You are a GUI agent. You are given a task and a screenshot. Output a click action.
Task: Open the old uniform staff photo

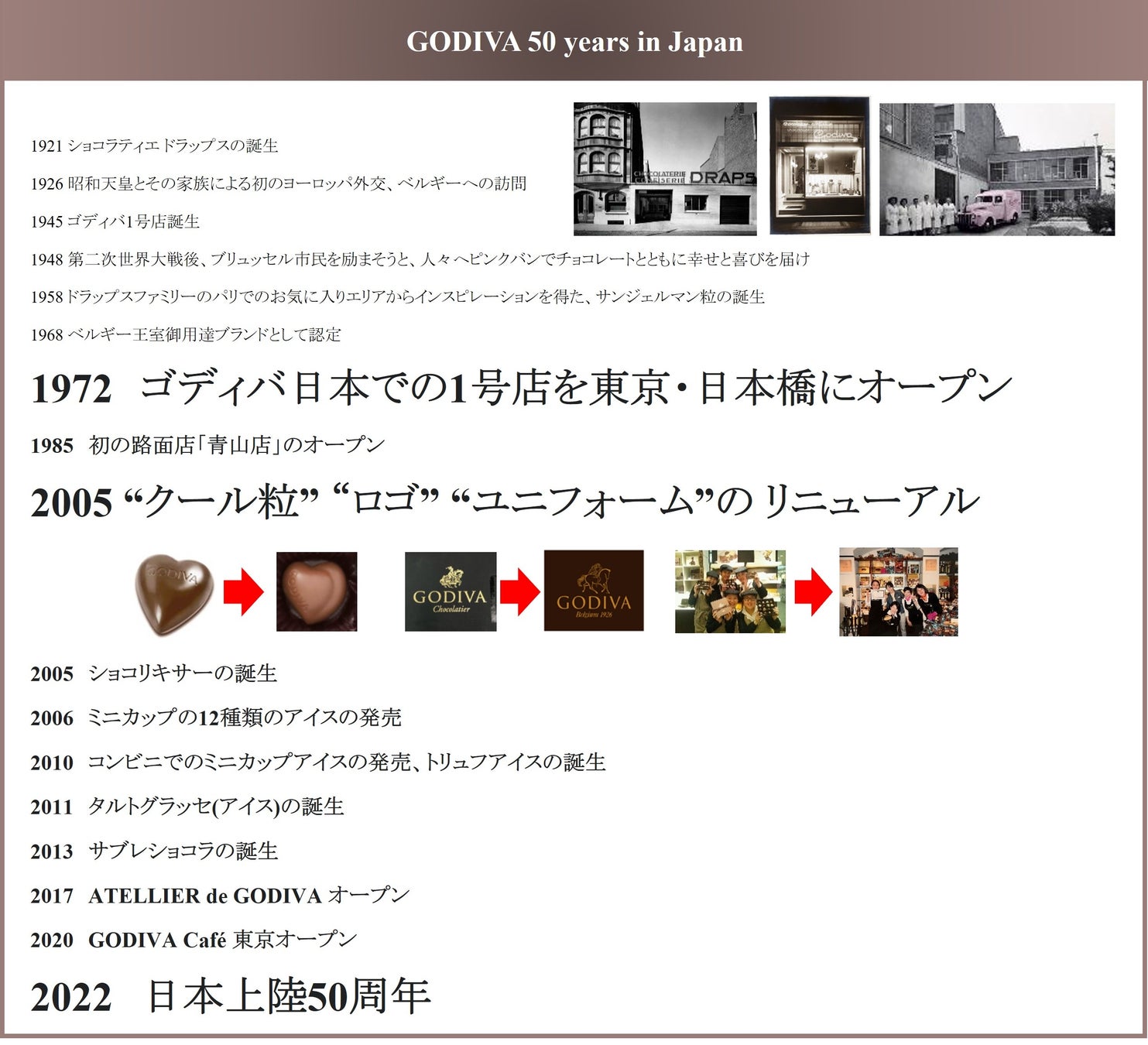(730, 591)
